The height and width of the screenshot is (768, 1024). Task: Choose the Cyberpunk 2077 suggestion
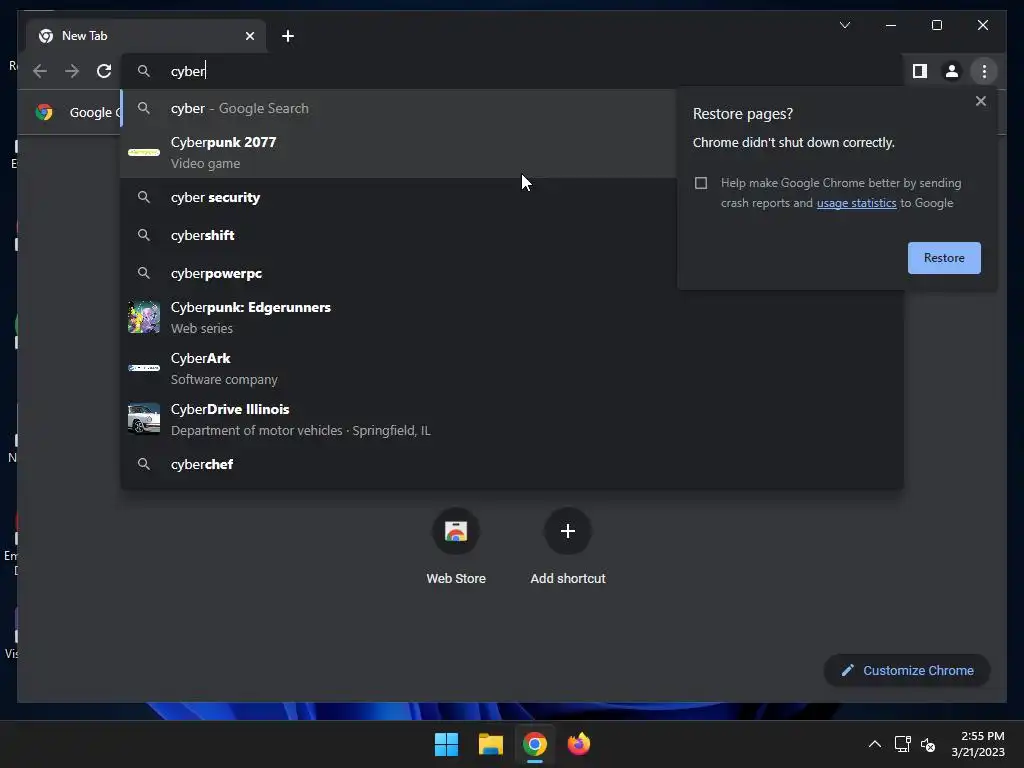click(398, 152)
